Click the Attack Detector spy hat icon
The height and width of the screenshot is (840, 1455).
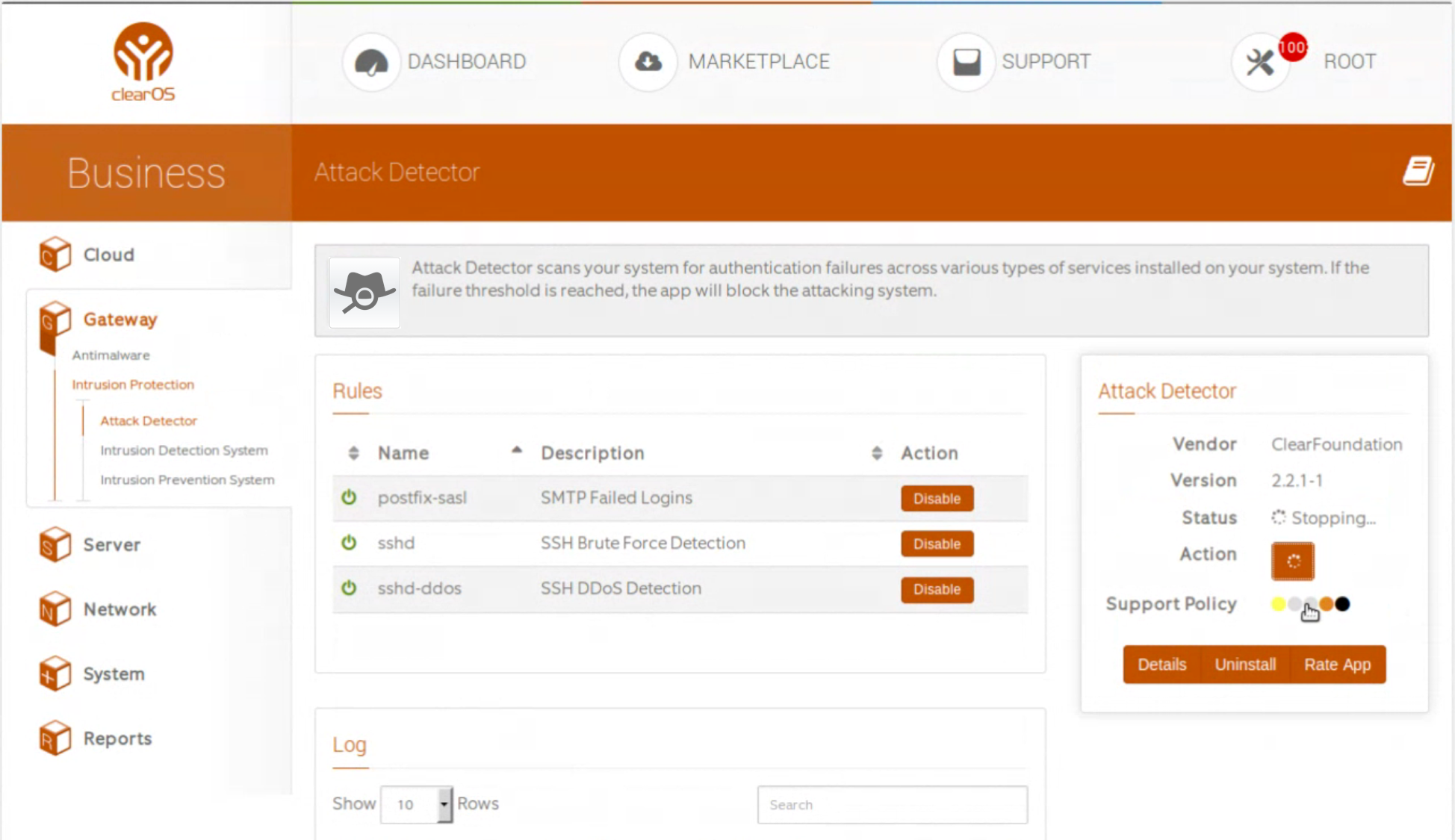click(x=364, y=293)
